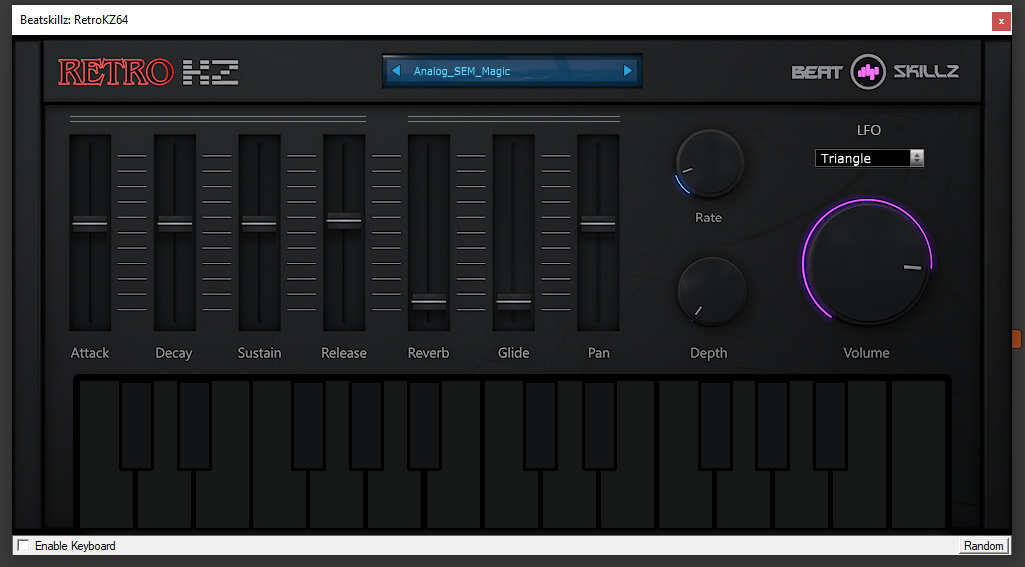Click the Glide slider handle
The image size is (1025, 567).
click(x=514, y=302)
